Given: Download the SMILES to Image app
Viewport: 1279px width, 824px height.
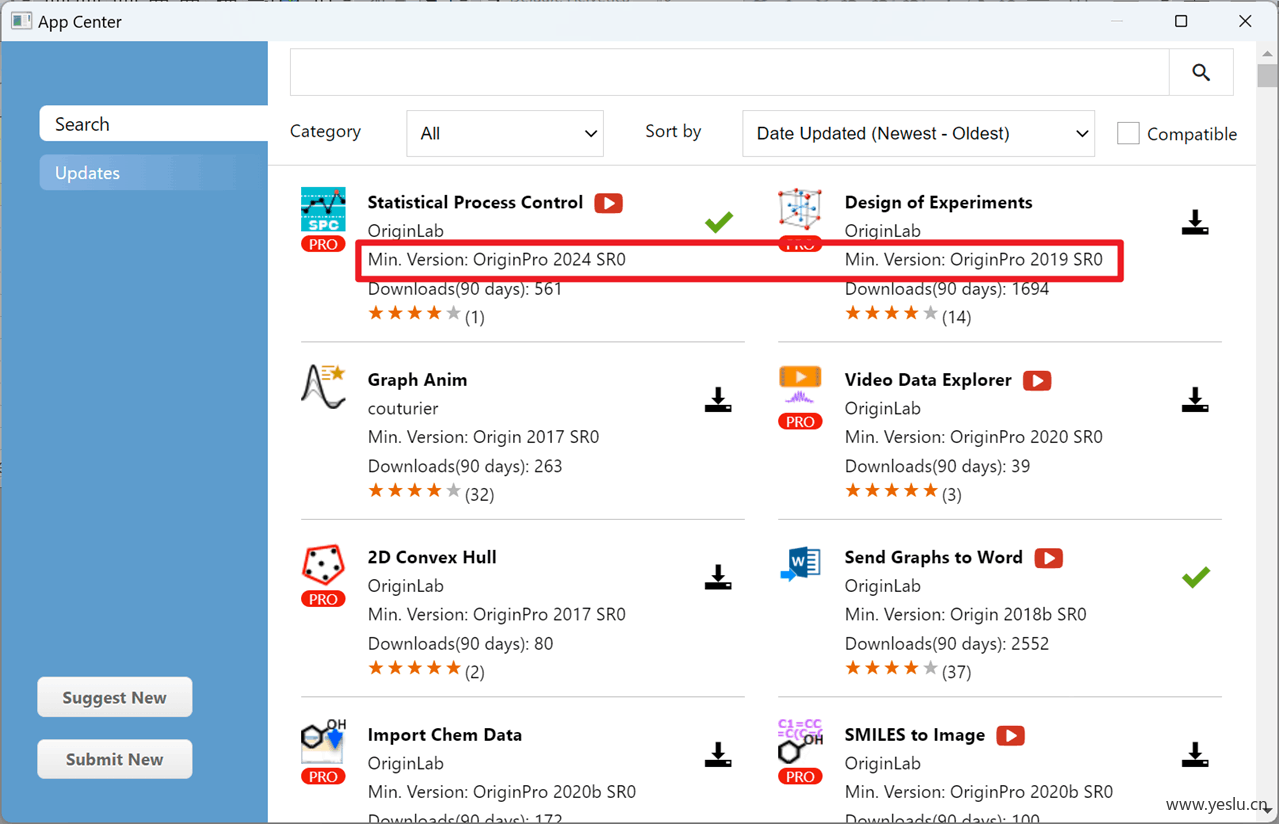Looking at the screenshot, I should (1195, 755).
